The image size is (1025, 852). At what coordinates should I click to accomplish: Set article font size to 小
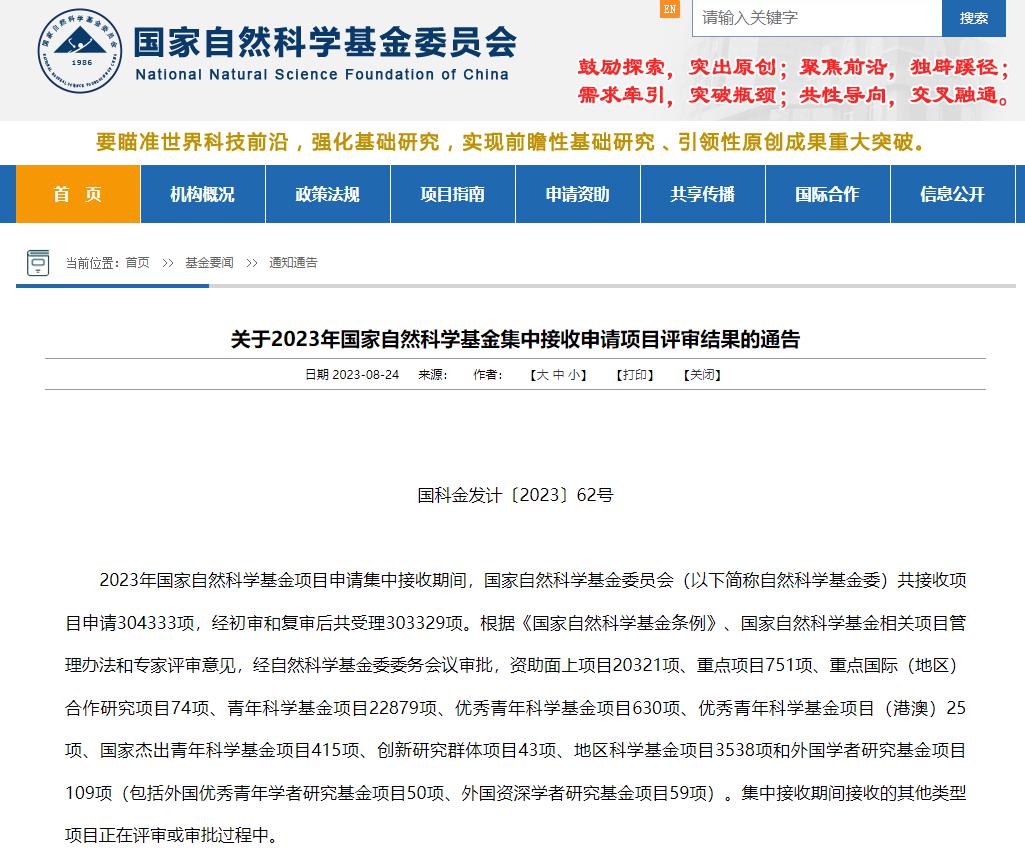(575, 375)
